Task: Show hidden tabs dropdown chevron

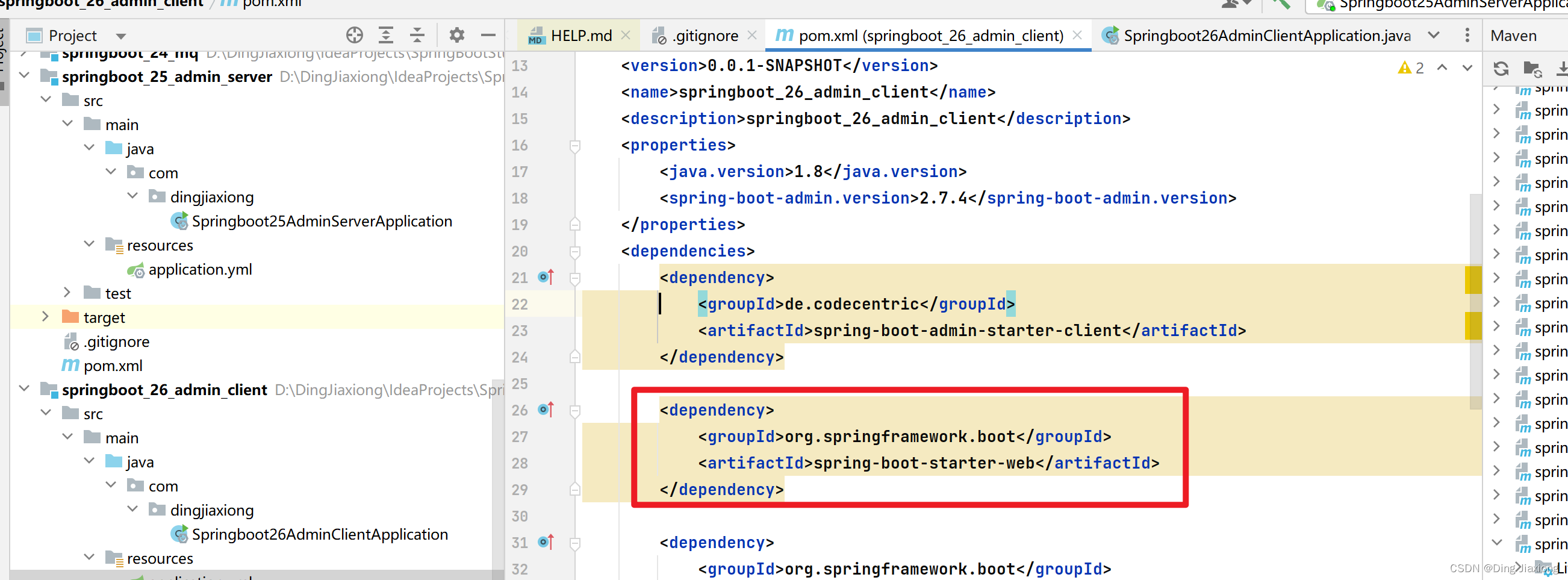Action: point(1434,36)
